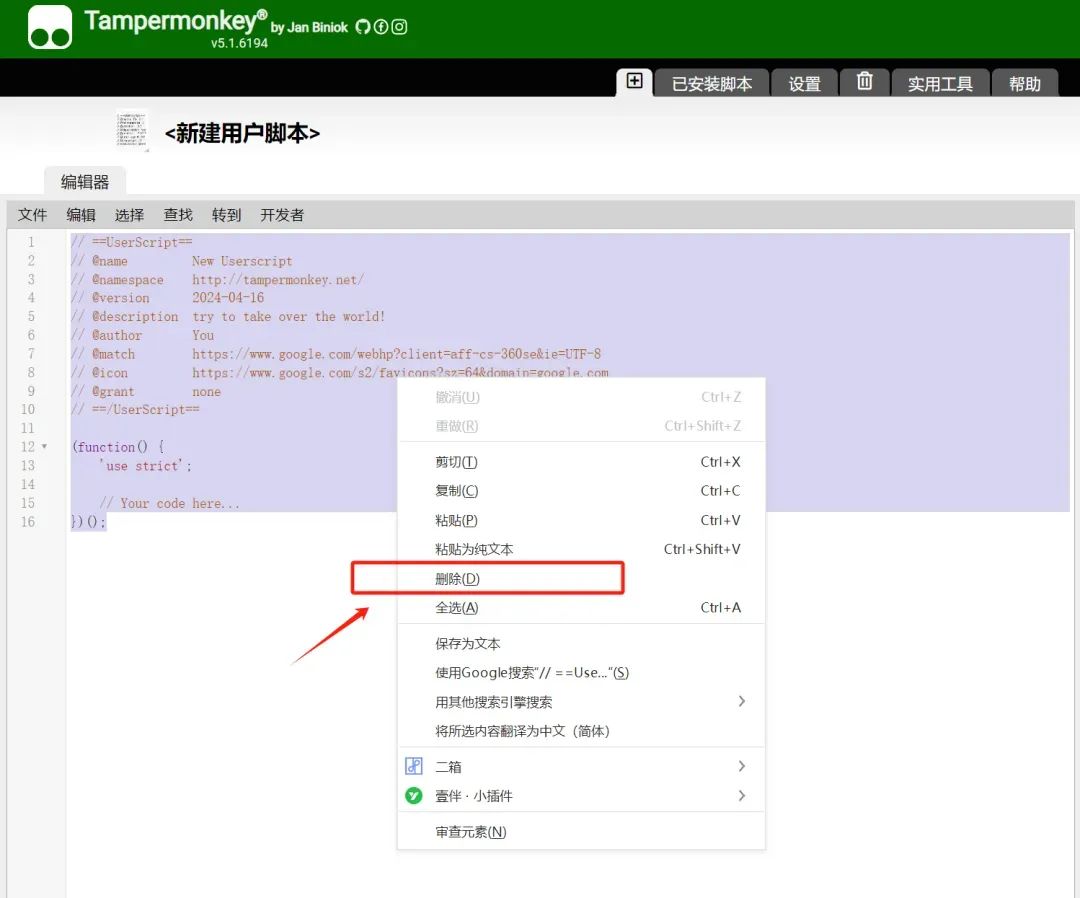1080x898 pixels.
Task: Click the green 壹伴·小插件 plugin icon
Action: click(413, 795)
